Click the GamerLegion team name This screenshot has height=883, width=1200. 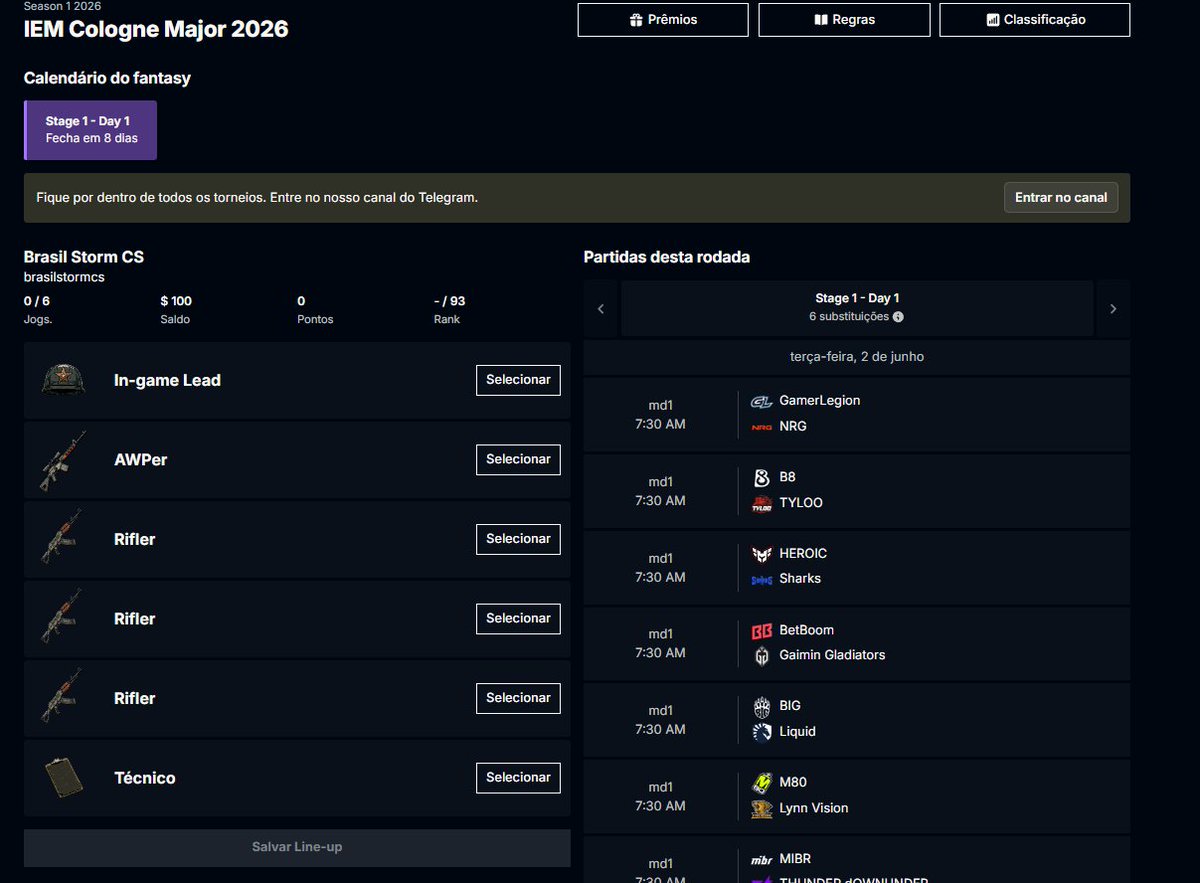[x=820, y=400]
